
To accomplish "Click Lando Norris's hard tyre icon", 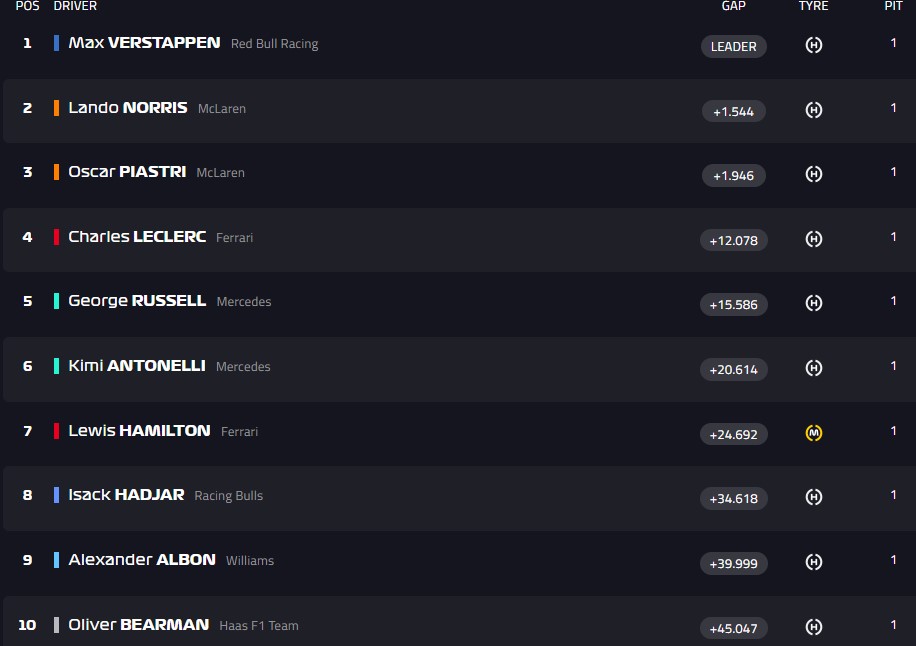I will tap(814, 110).
